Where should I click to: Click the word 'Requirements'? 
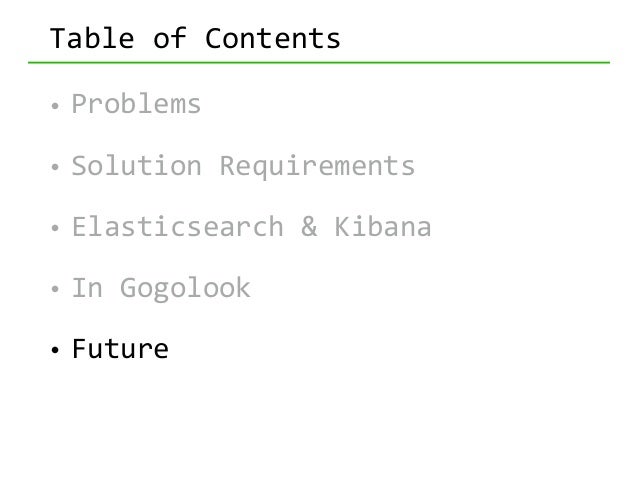coord(316,166)
